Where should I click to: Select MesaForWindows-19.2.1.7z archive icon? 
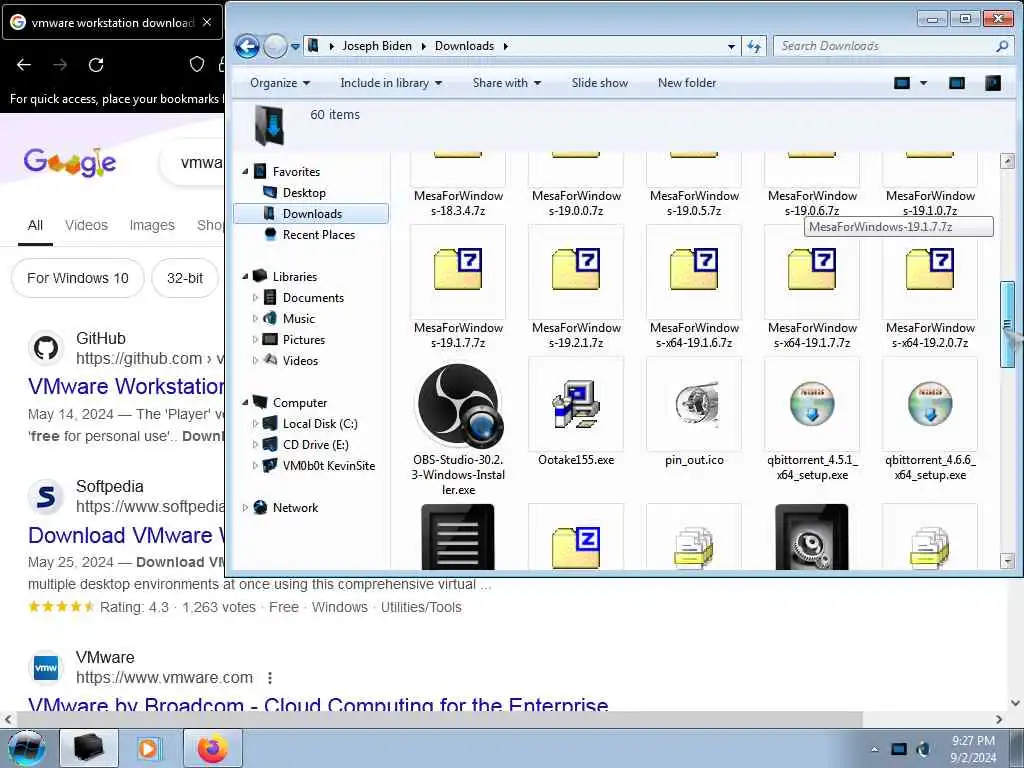[575, 269]
